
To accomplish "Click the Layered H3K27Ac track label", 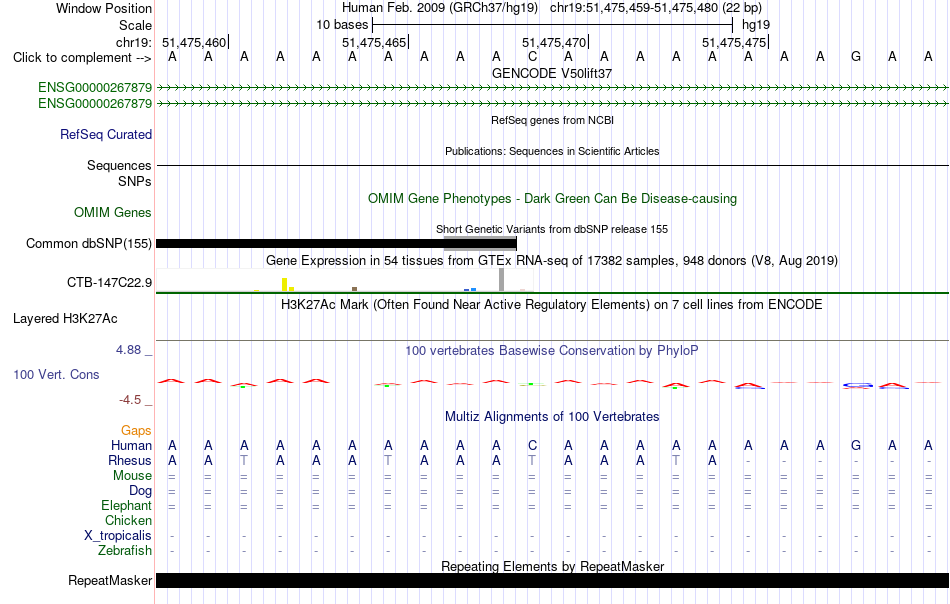I will click(x=65, y=319).
